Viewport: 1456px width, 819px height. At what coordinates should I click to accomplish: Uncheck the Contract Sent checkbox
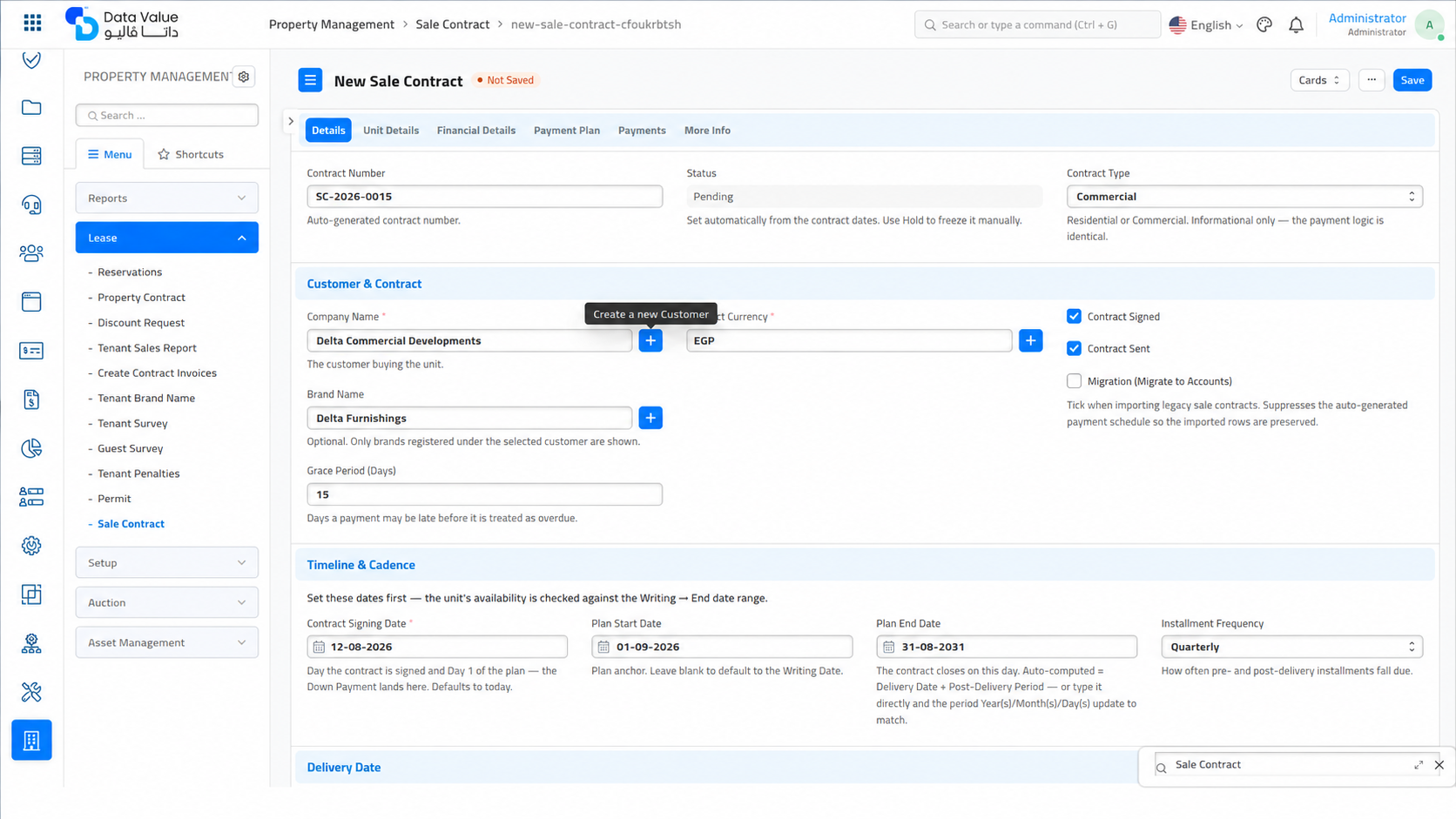click(1074, 348)
